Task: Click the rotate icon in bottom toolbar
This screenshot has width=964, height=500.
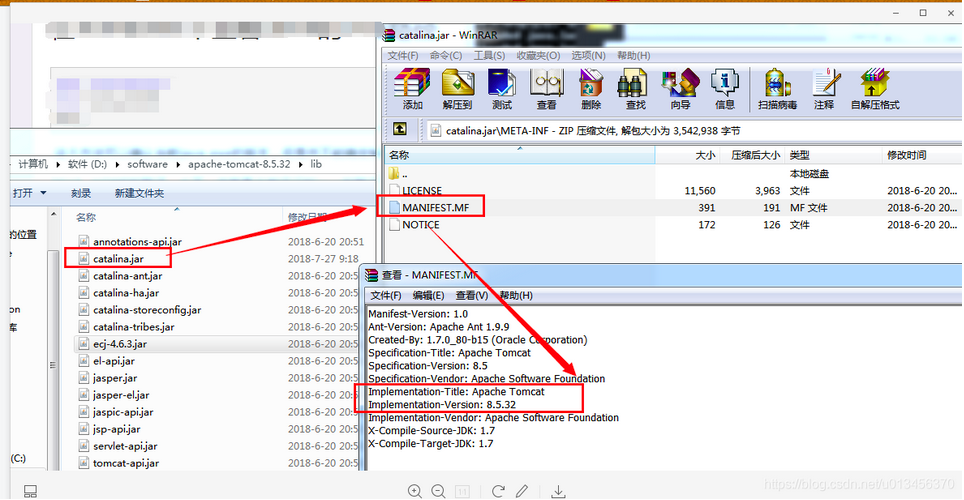Action: coord(498,491)
